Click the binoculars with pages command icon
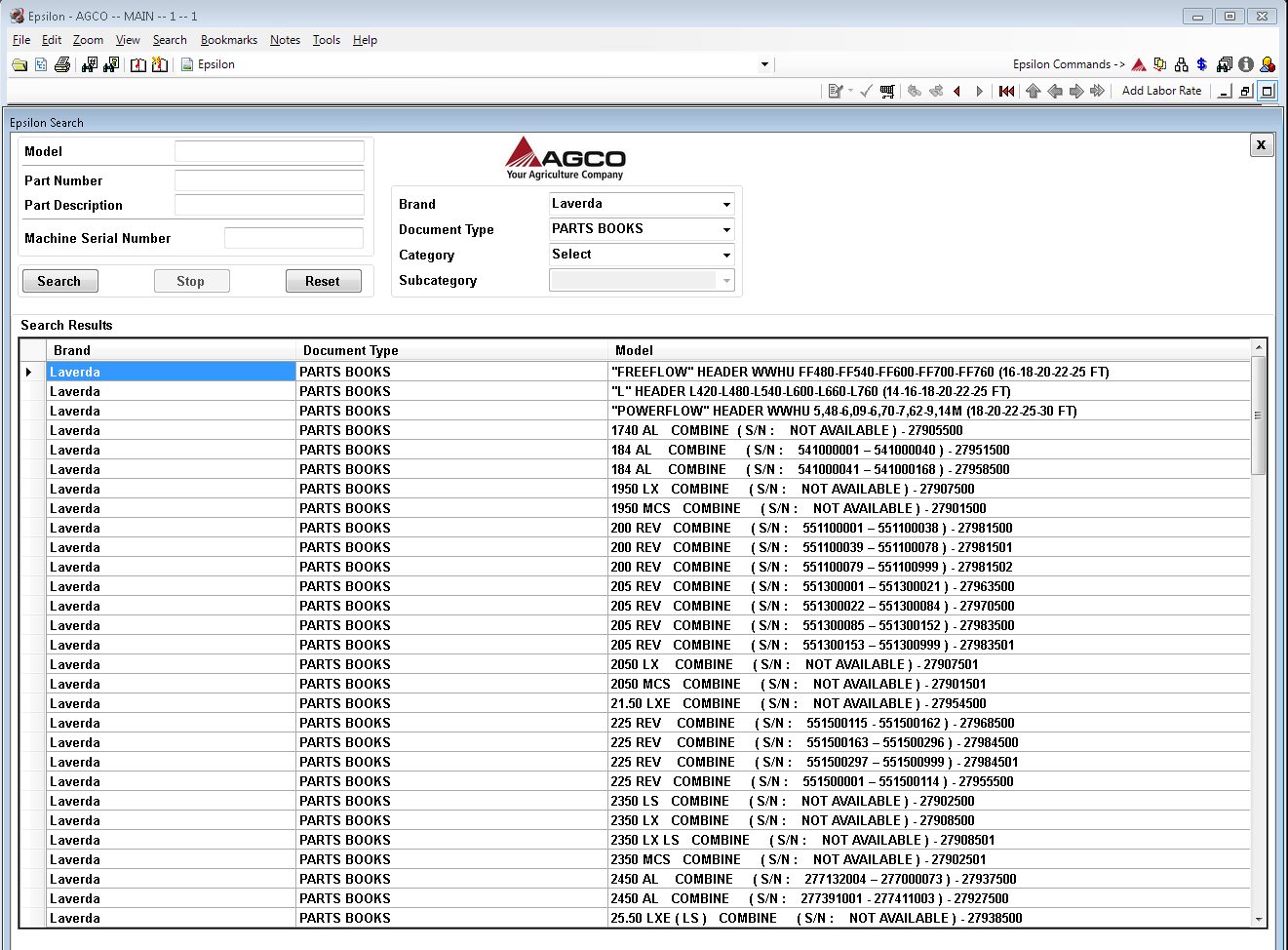This screenshot has height=950, width=1288. click(1225, 64)
